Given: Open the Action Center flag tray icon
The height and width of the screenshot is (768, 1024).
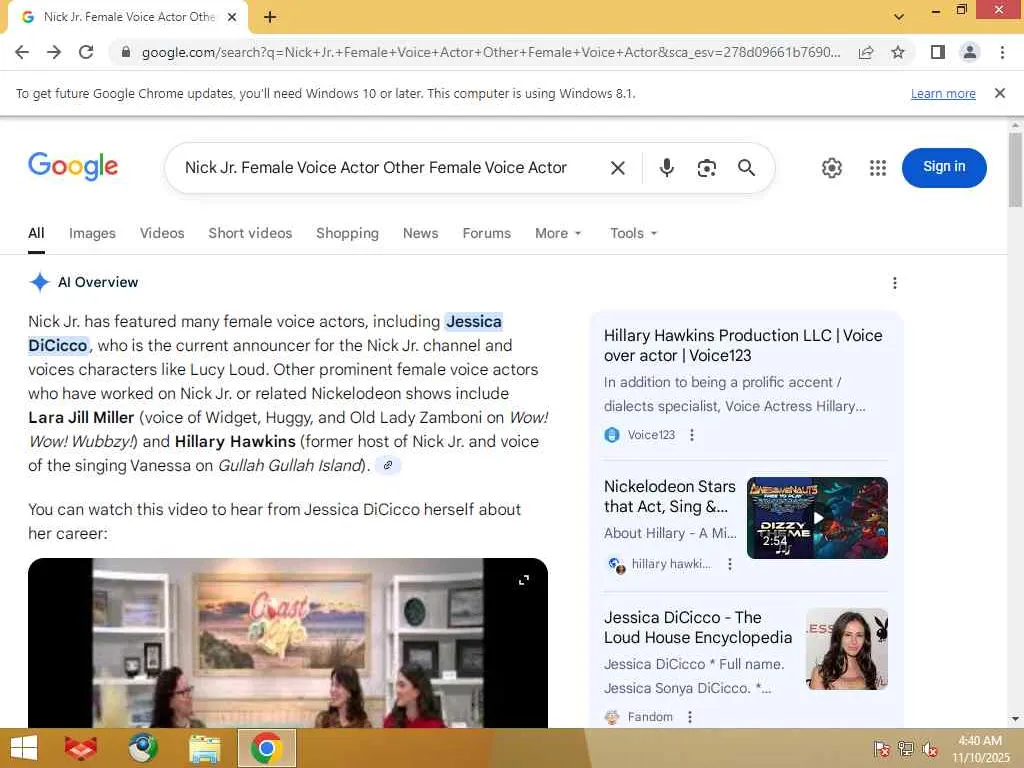Looking at the screenshot, I should 882,749.
